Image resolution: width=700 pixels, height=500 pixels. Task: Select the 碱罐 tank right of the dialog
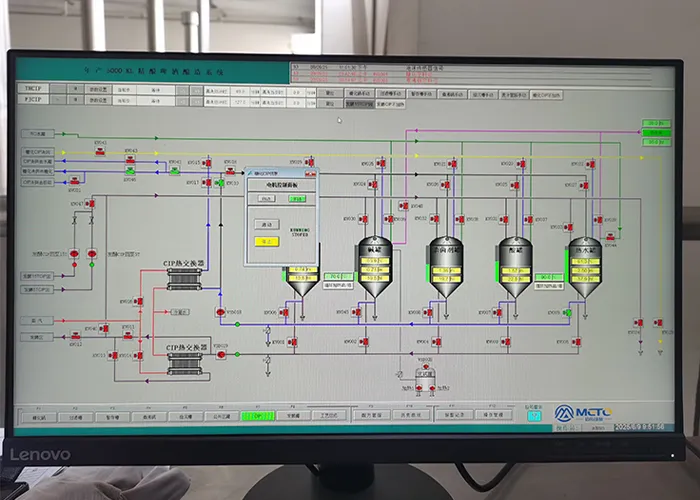pos(374,266)
